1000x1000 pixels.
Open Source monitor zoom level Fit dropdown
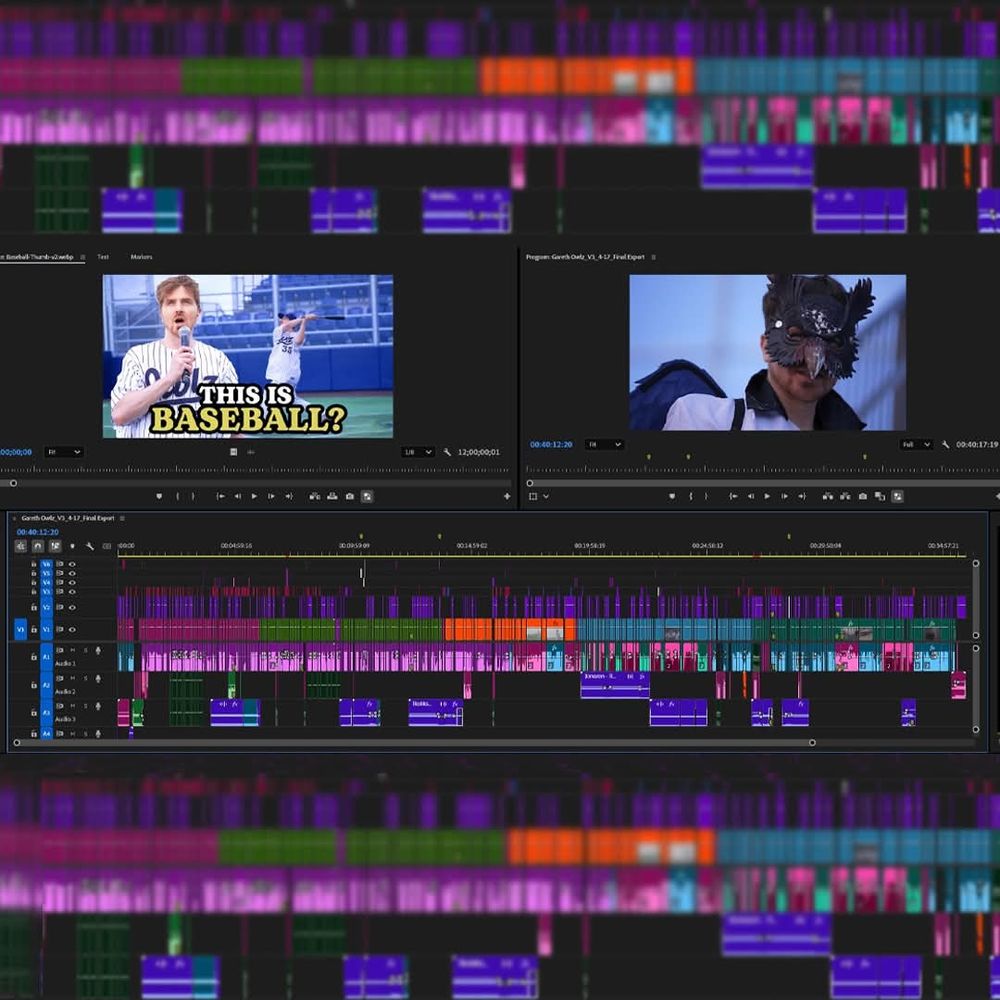coord(64,452)
